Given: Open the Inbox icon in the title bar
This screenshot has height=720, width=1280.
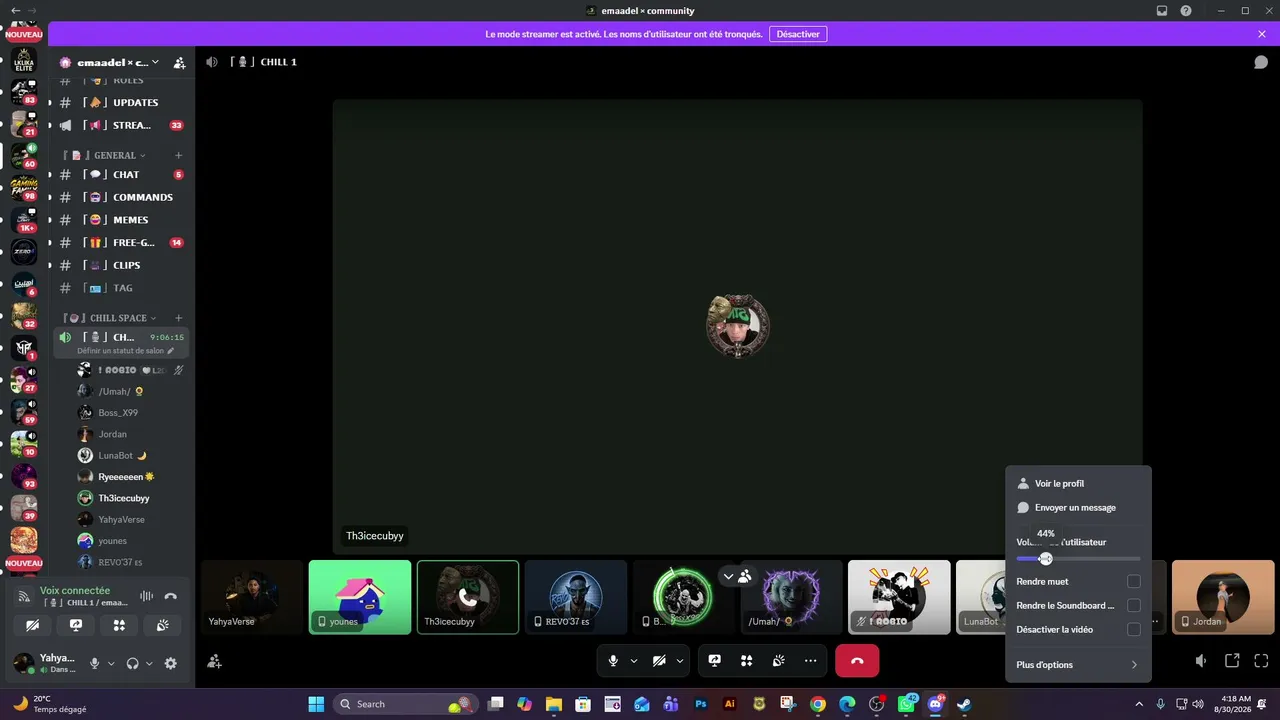Looking at the screenshot, I should (1162, 11).
